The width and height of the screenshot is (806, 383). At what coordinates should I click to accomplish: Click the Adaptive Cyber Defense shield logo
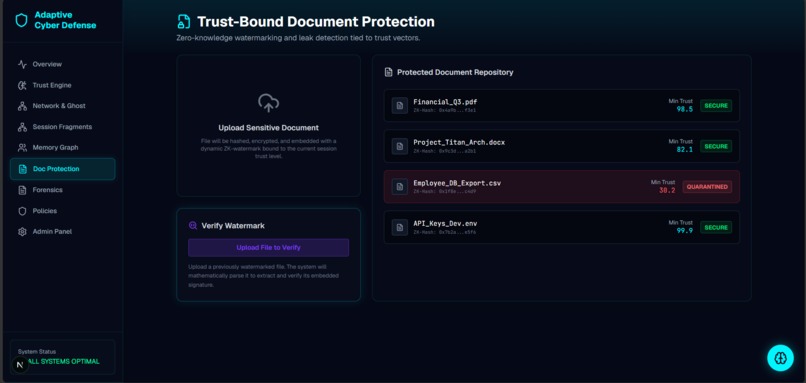point(22,21)
